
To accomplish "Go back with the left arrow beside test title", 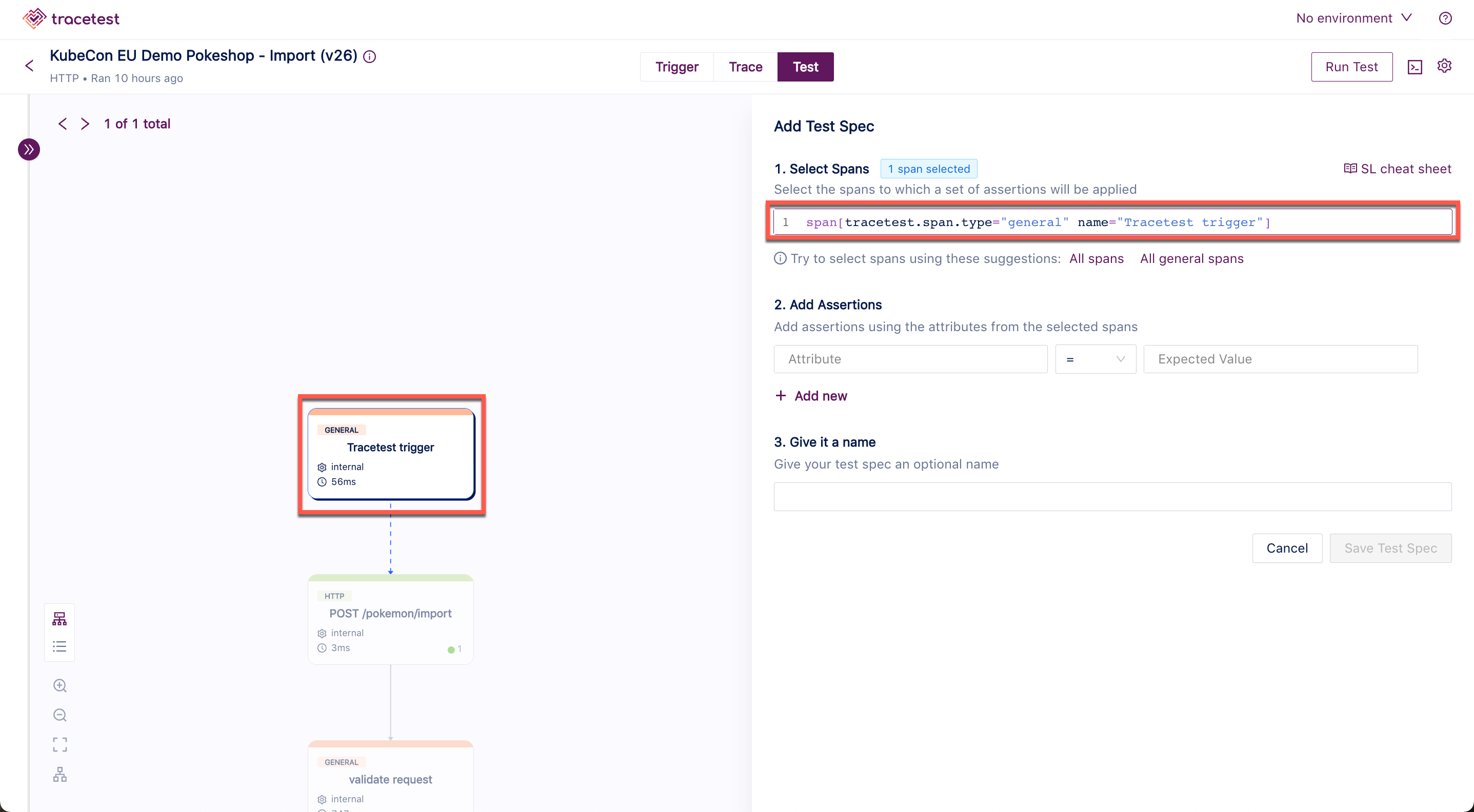I will [x=30, y=66].
